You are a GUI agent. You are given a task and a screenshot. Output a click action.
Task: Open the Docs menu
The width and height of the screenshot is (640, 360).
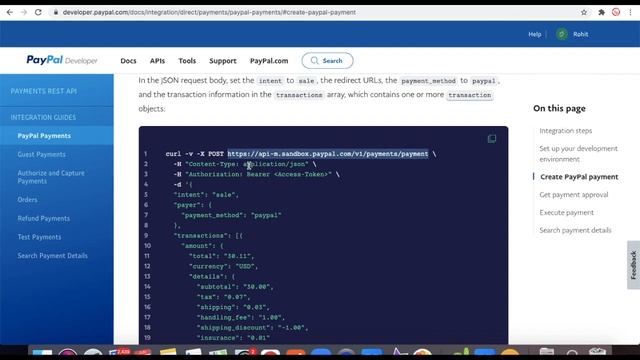[x=128, y=61]
